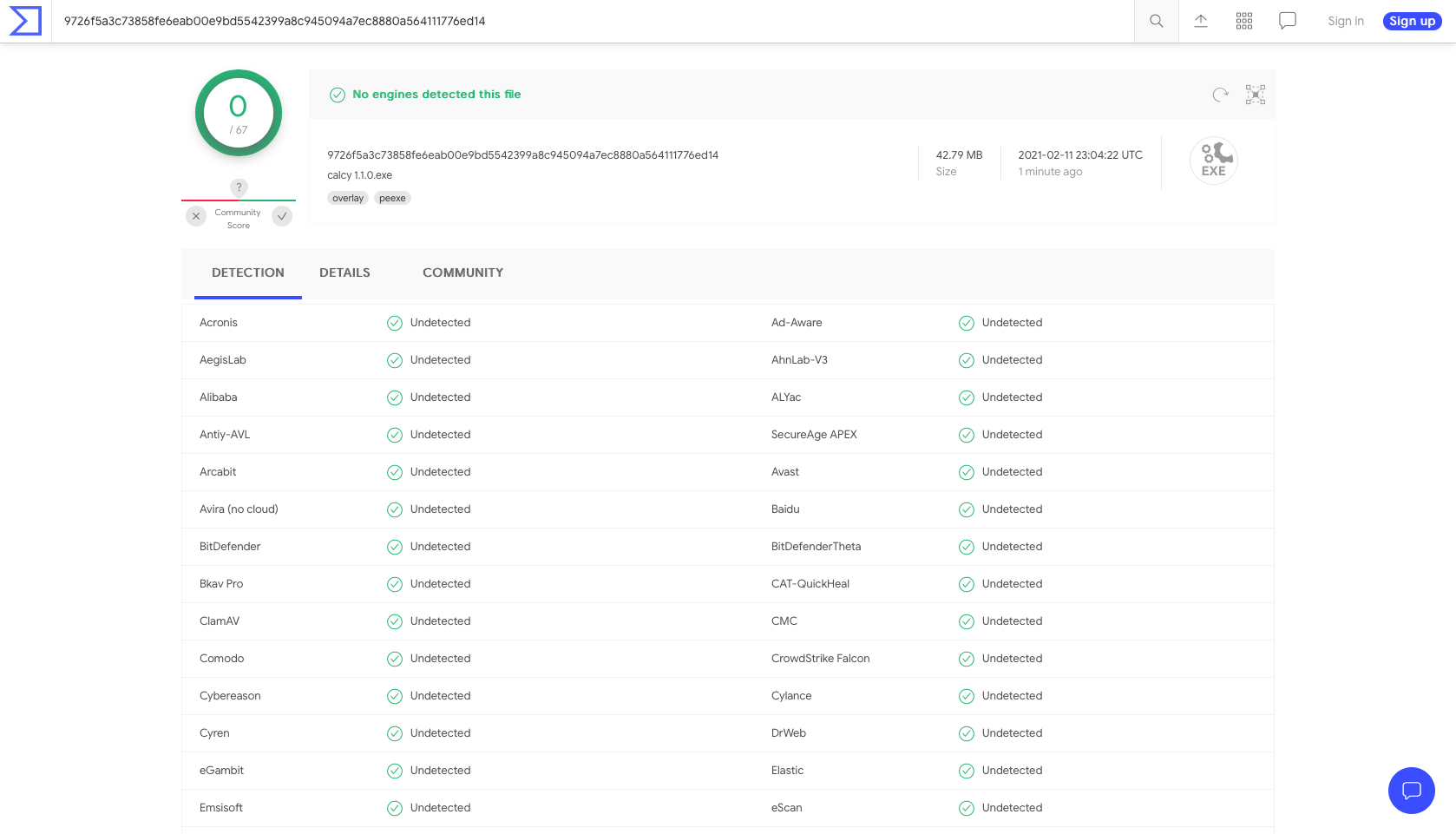Viewport: 1456px width, 834px height.
Task: Click the BitDefenderTheta engine name
Action: [x=817, y=547]
